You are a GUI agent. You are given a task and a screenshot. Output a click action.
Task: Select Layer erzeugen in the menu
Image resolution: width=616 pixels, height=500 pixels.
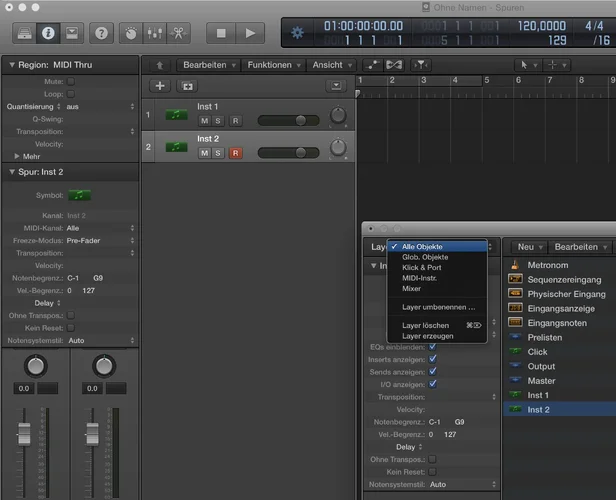427,336
